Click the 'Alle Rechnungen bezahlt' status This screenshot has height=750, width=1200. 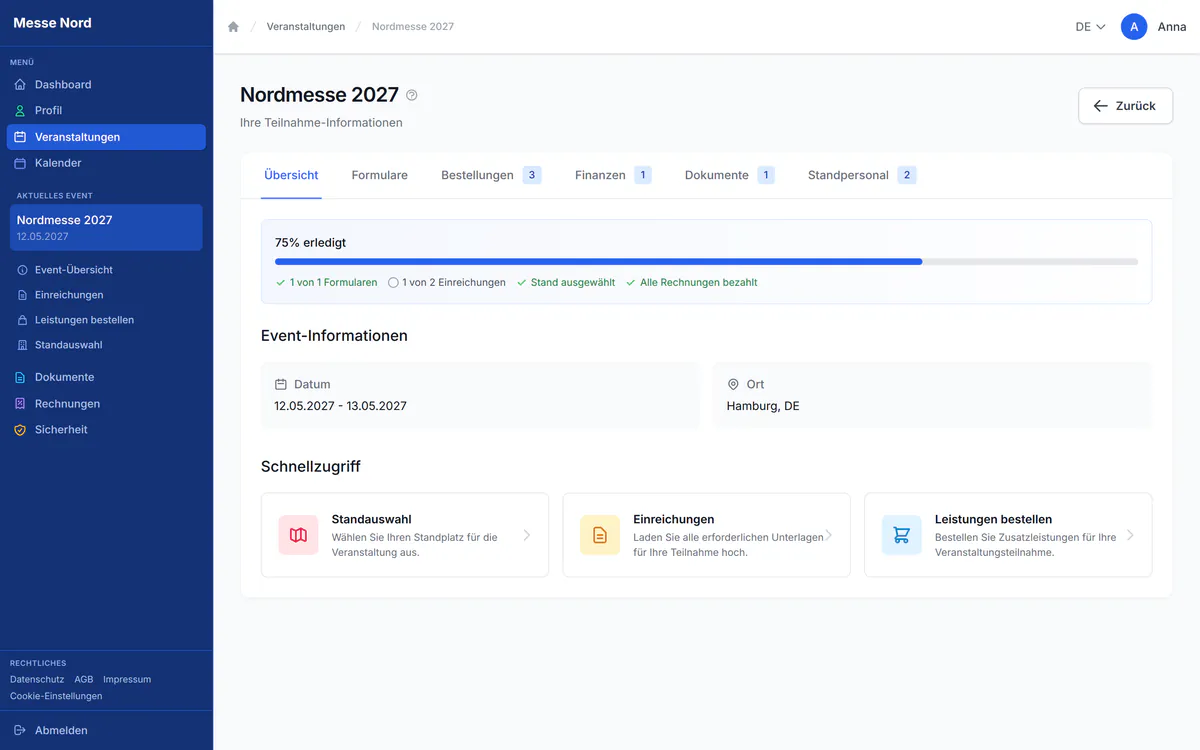[691, 283]
